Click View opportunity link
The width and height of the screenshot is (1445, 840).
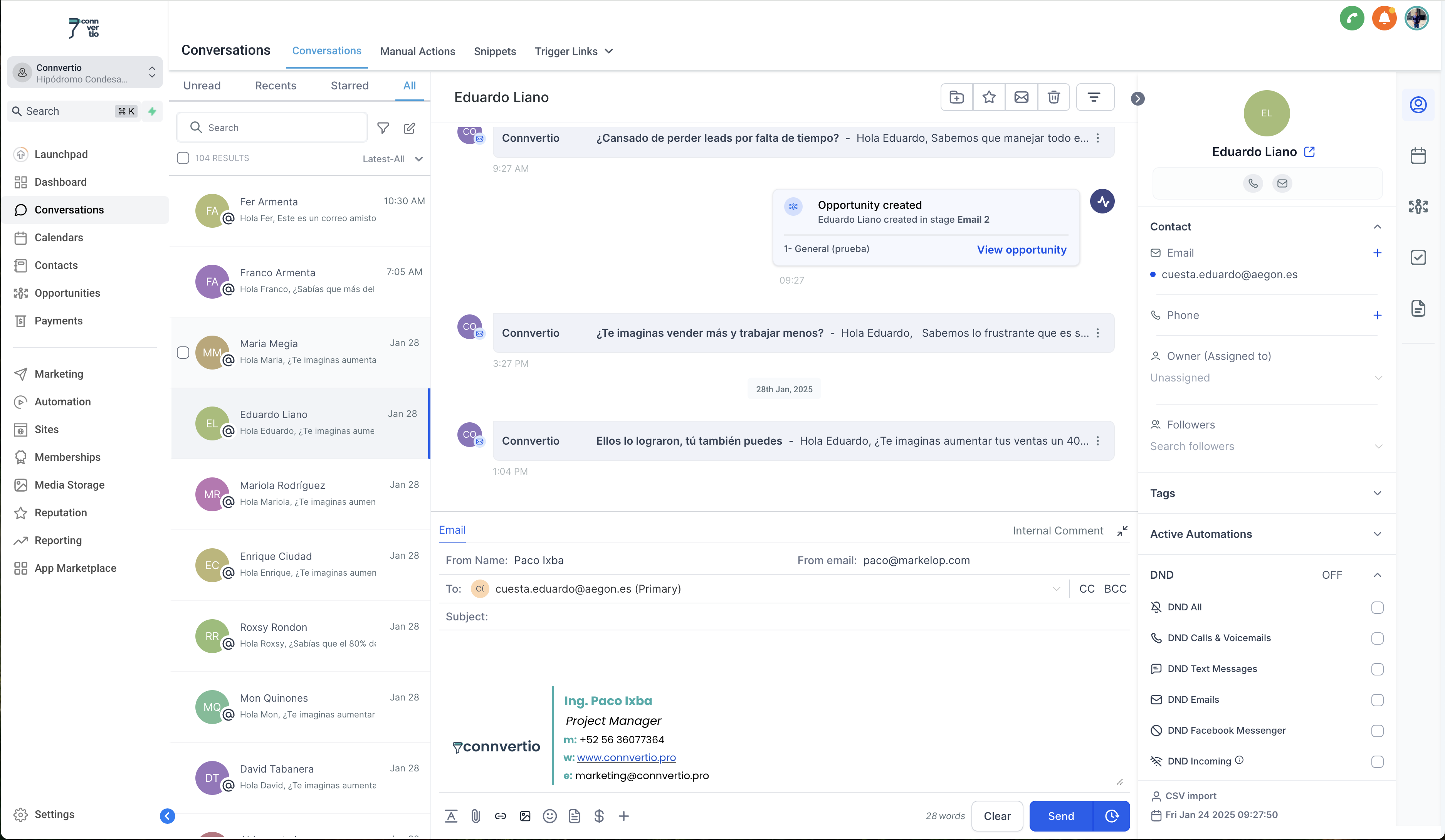pyautogui.click(x=1021, y=250)
